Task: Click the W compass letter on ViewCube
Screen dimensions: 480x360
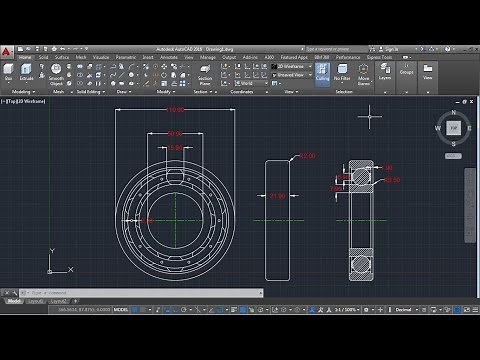Action: (x=438, y=128)
